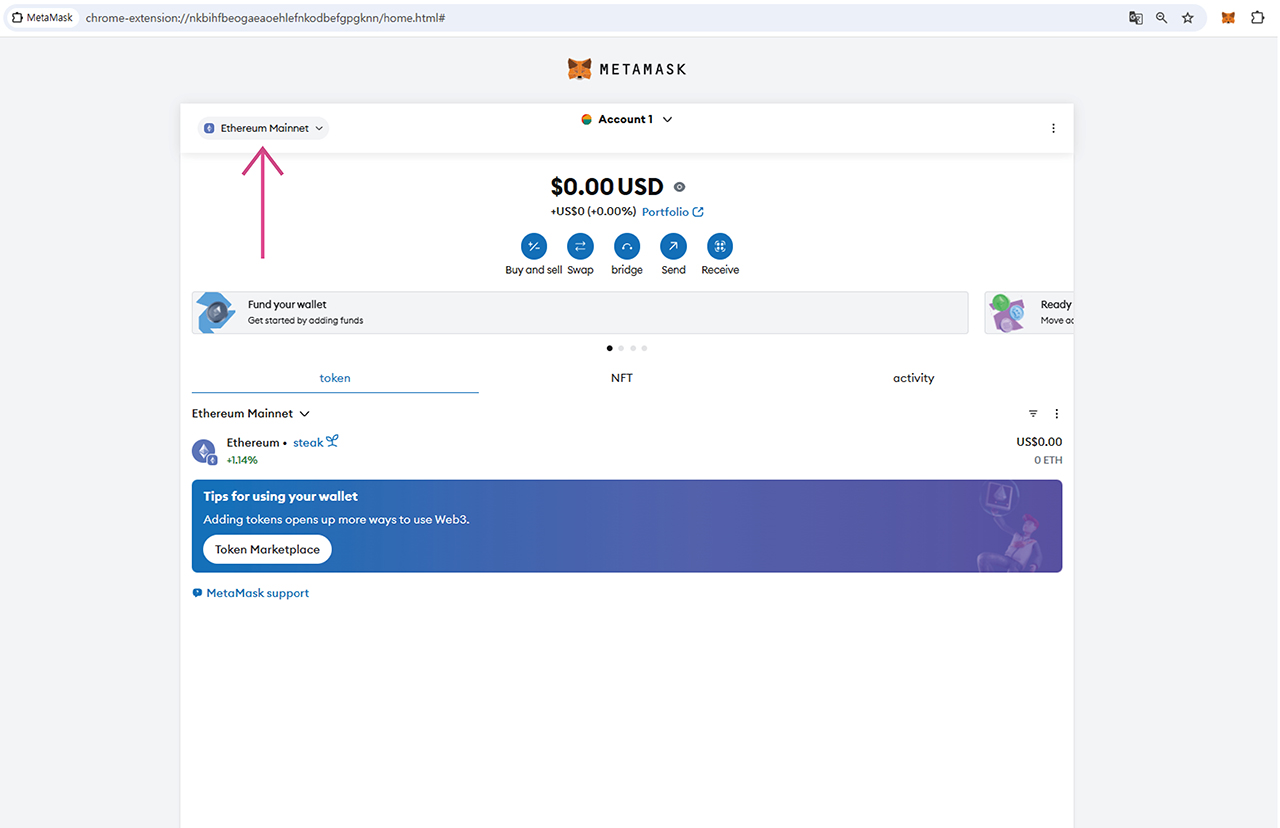The height and width of the screenshot is (828, 1280).
Task: Expand the Ethereum Mainnet token list filter
Action: (251, 413)
